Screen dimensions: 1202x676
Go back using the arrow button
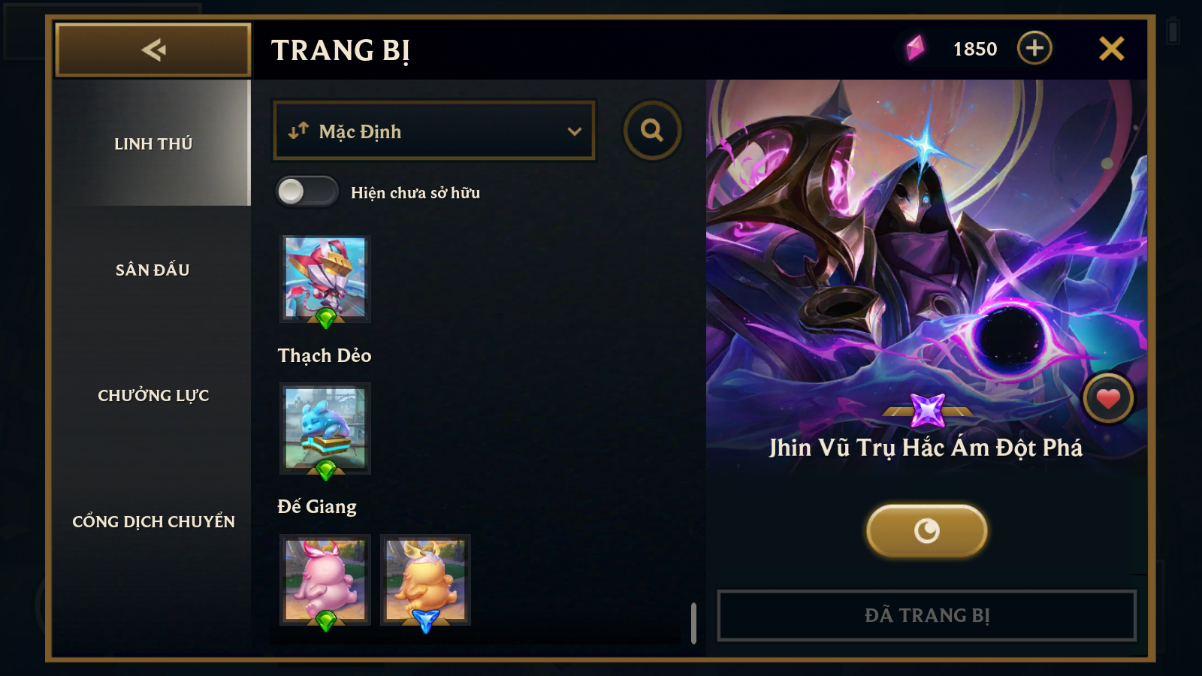click(x=153, y=50)
